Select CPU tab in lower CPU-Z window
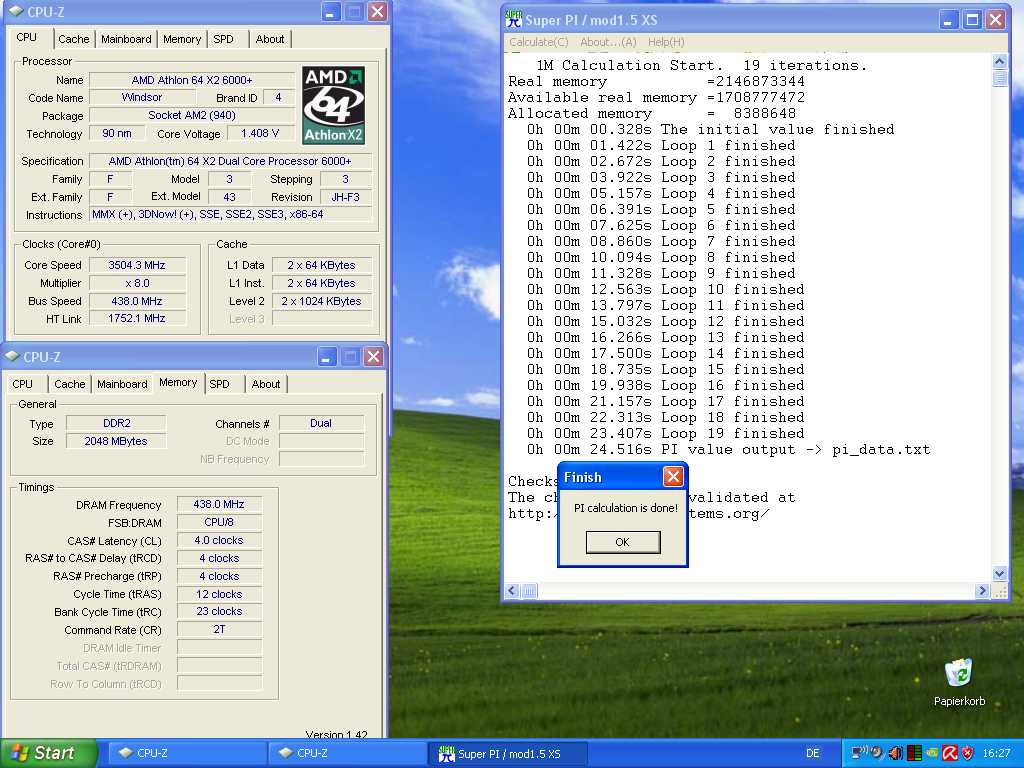The image size is (1024, 768). 23,384
